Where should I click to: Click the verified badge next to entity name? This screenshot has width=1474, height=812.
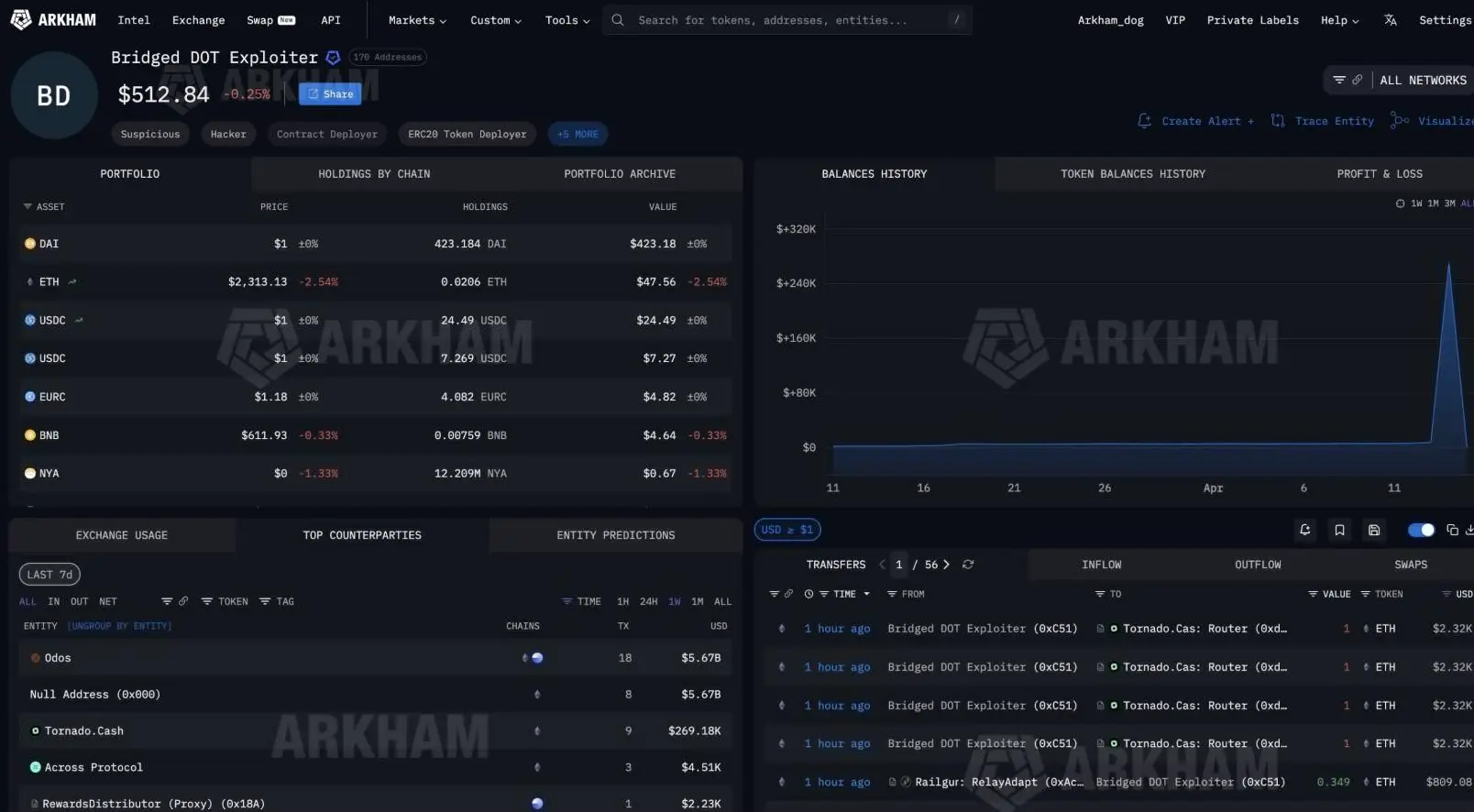[x=334, y=58]
